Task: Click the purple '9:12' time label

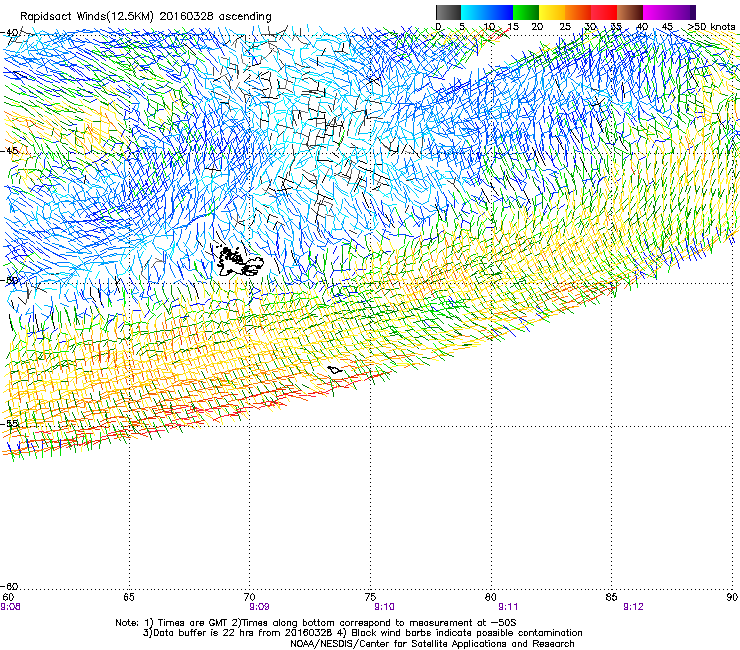Action: (633, 607)
